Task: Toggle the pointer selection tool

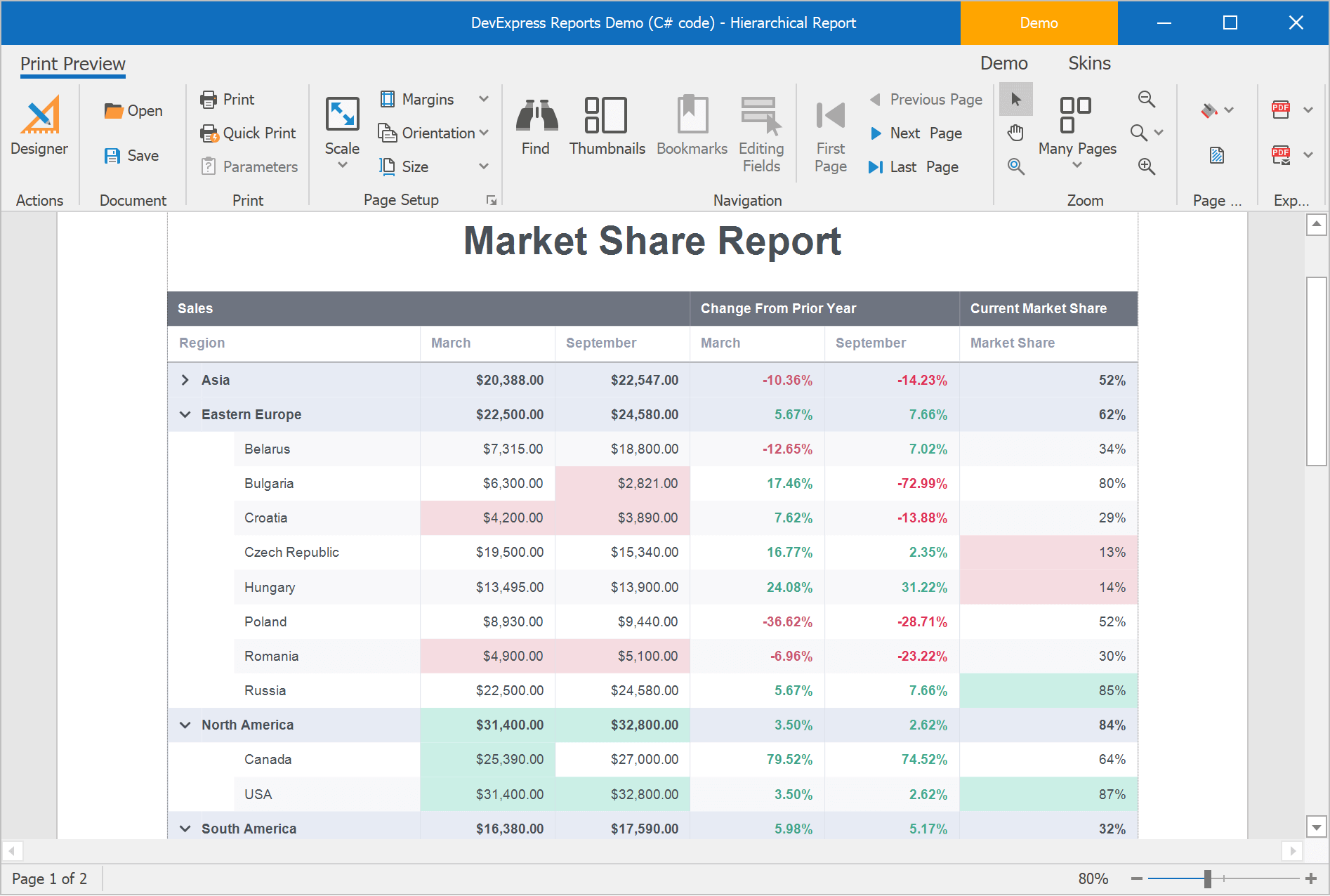Action: tap(1015, 99)
